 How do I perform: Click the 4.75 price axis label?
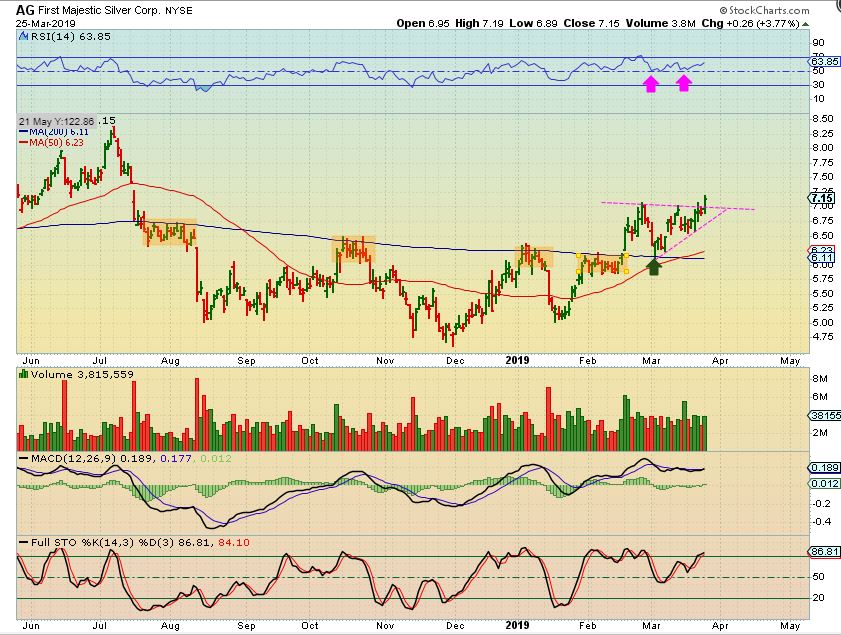[x=823, y=336]
